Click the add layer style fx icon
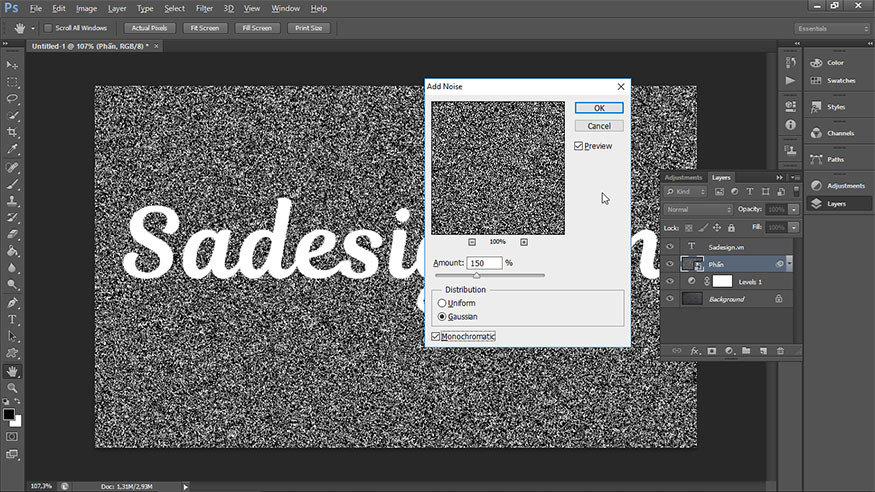This screenshot has height=492, width=875. coord(694,351)
